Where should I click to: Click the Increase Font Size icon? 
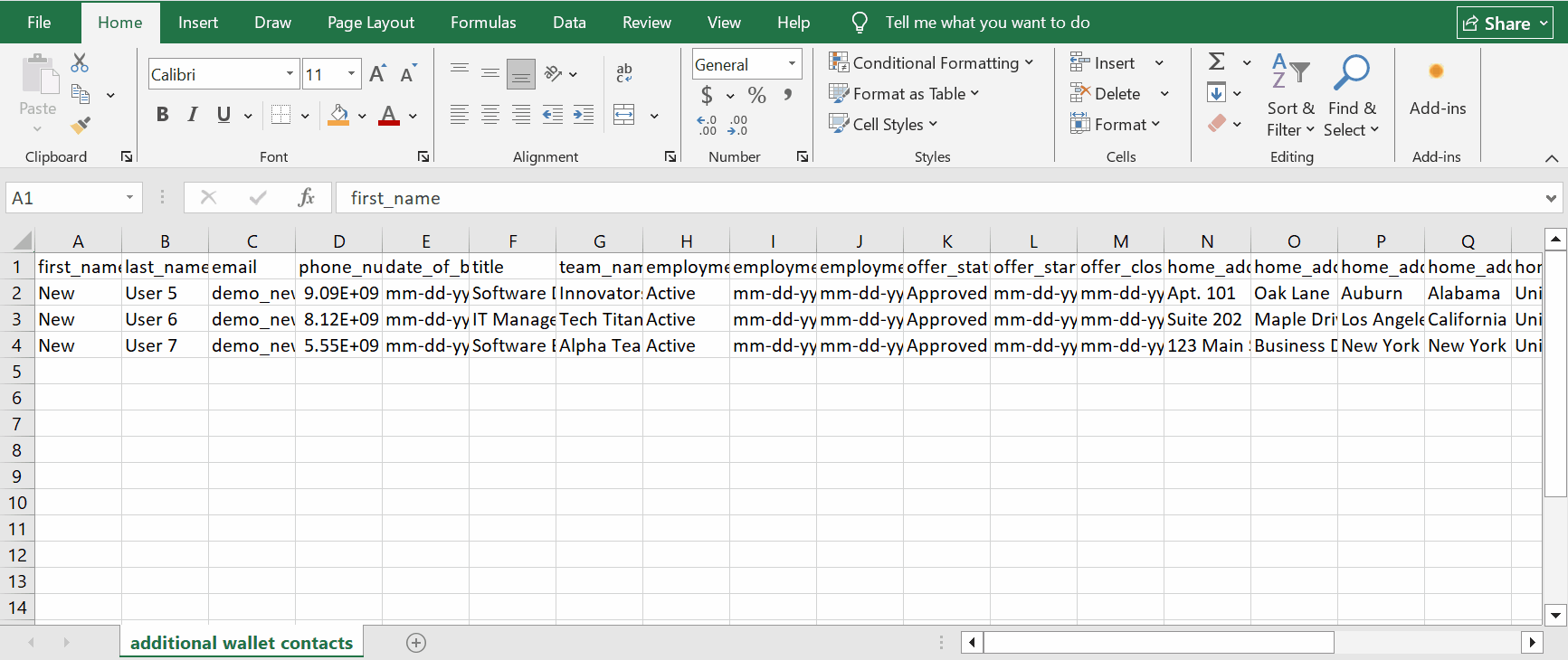pyautogui.click(x=377, y=74)
